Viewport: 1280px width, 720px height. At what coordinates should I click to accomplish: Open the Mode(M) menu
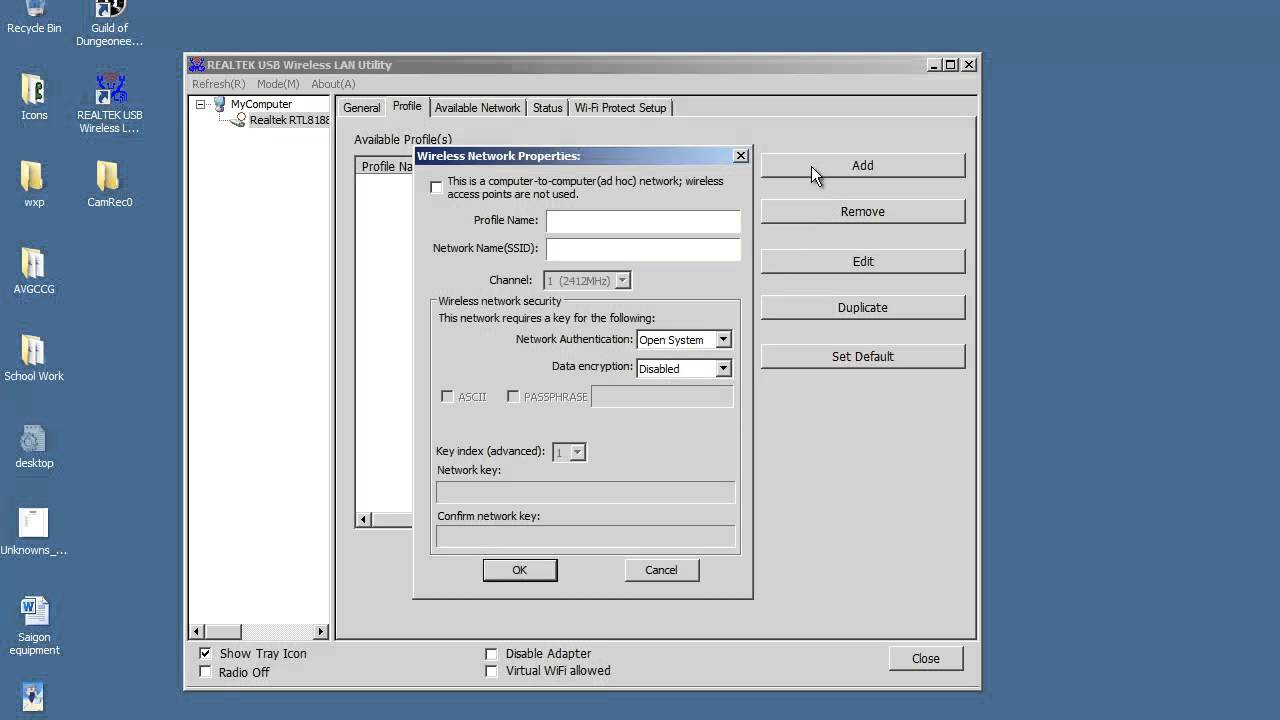(x=278, y=84)
